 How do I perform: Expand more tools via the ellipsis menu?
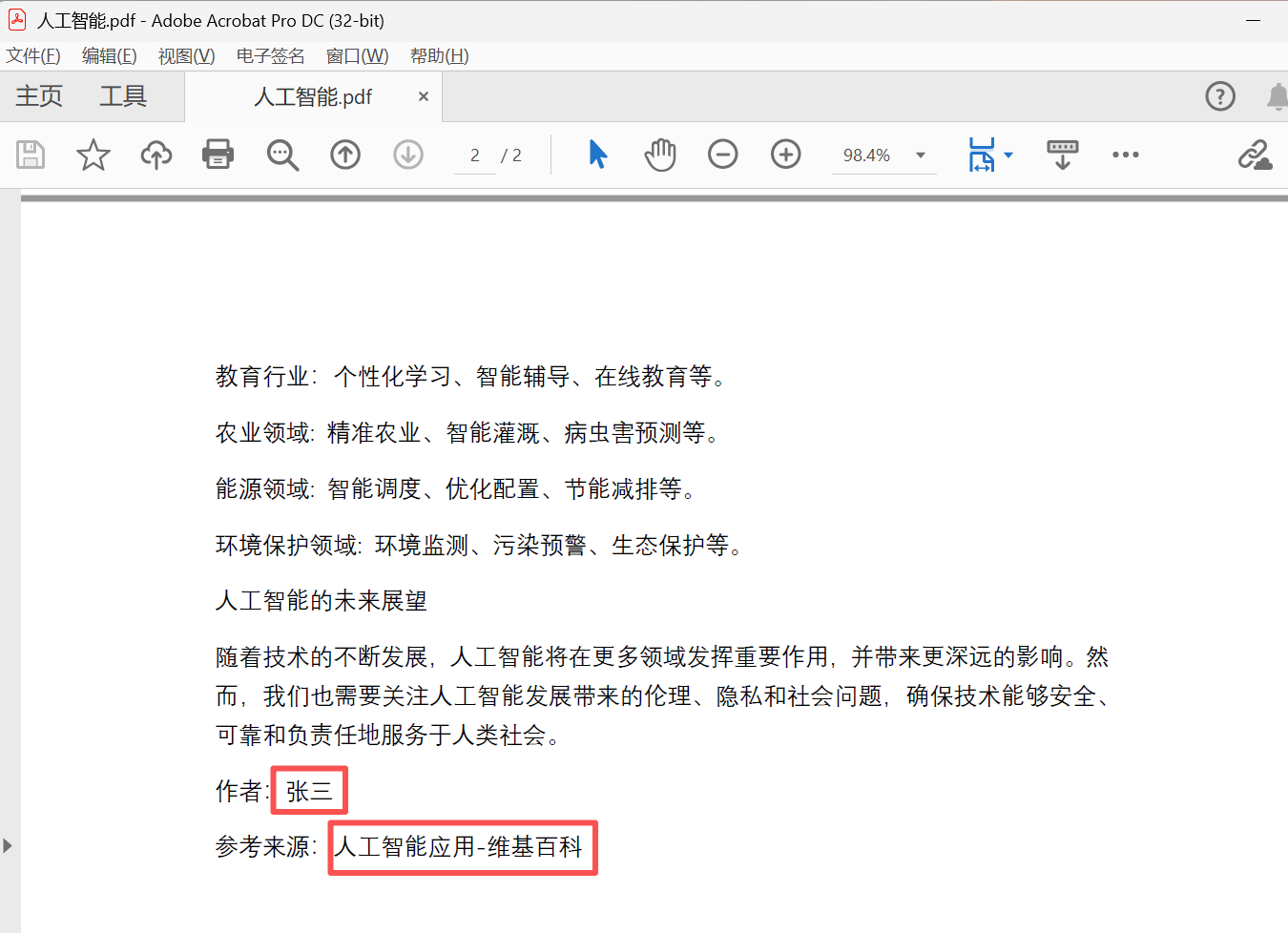[x=1126, y=154]
